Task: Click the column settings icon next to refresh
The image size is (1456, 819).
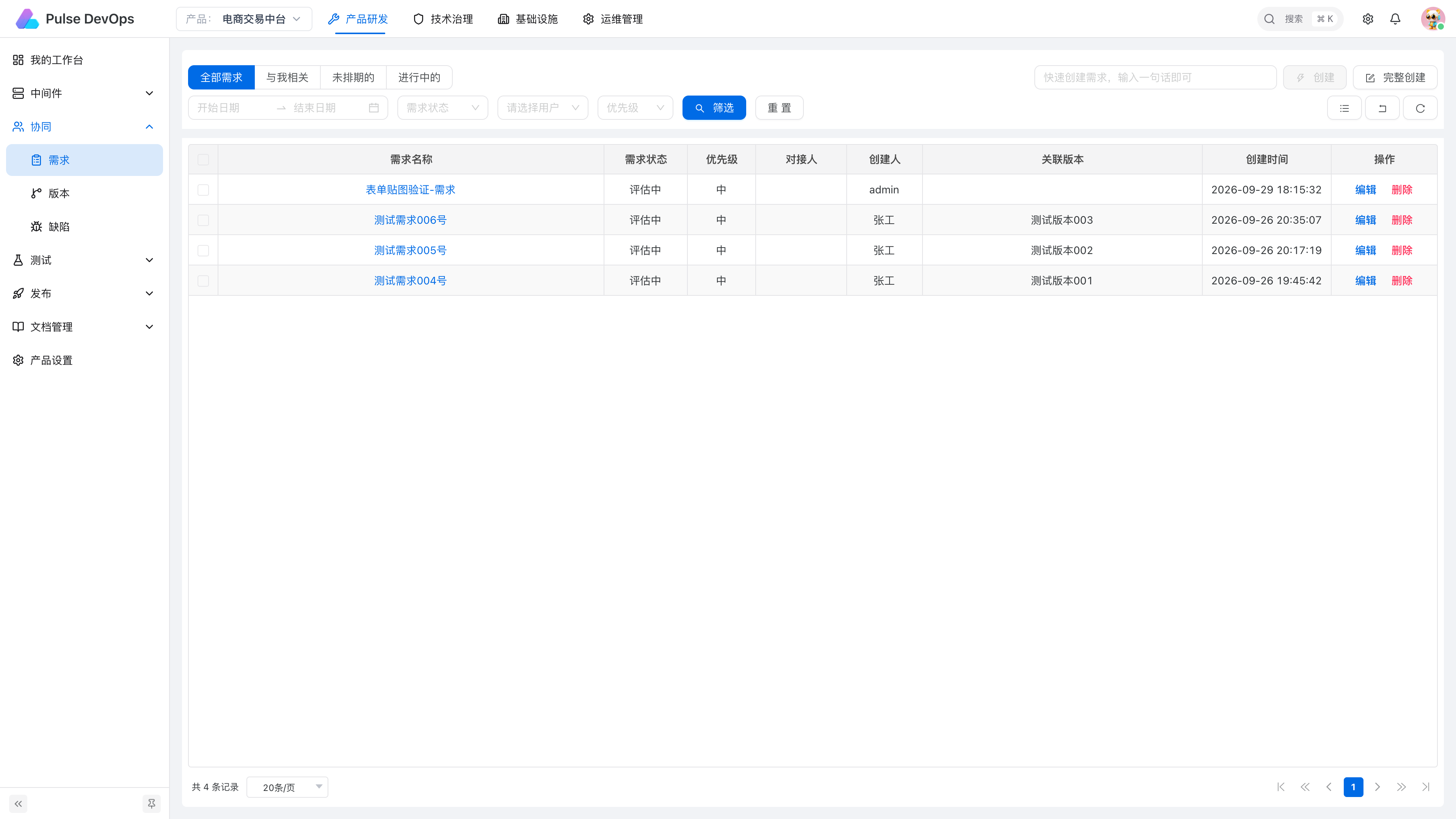Action: click(1382, 108)
